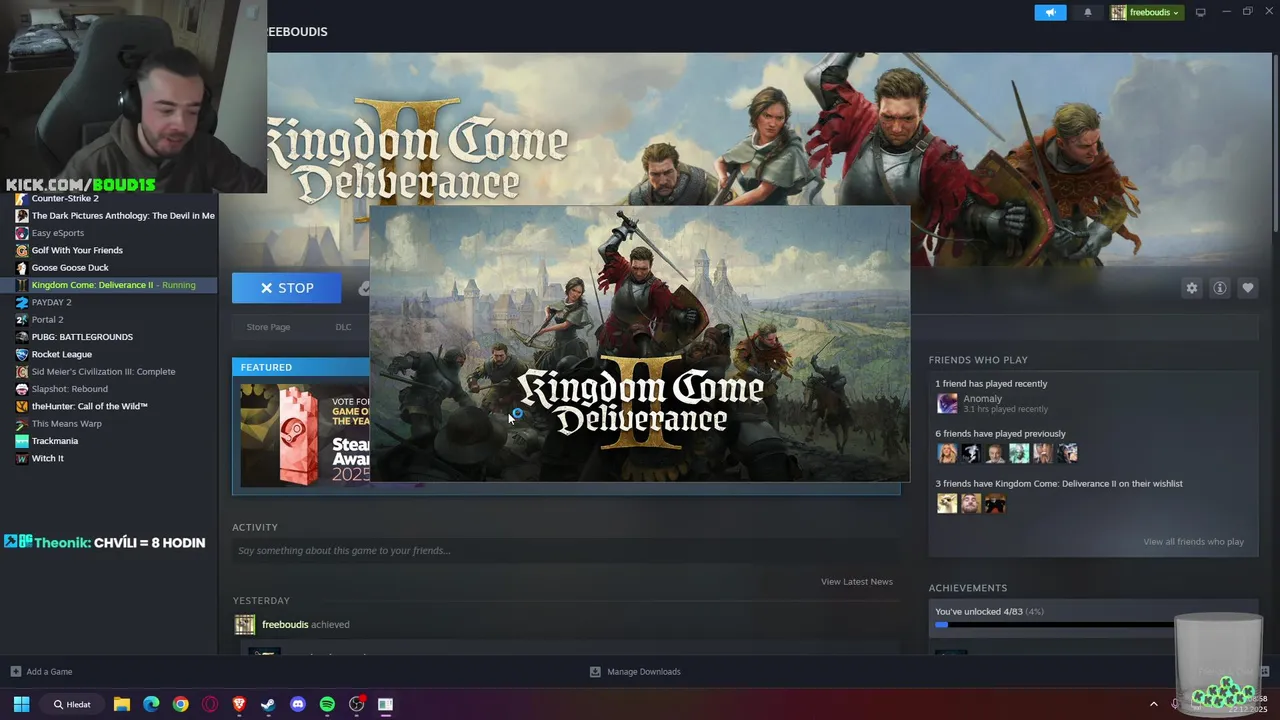The image size is (1280, 720).
Task: Click Anomaly's friend avatar
Action: (x=947, y=403)
